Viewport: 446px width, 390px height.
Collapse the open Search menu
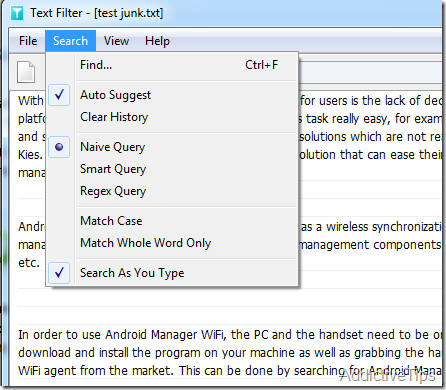point(70,41)
